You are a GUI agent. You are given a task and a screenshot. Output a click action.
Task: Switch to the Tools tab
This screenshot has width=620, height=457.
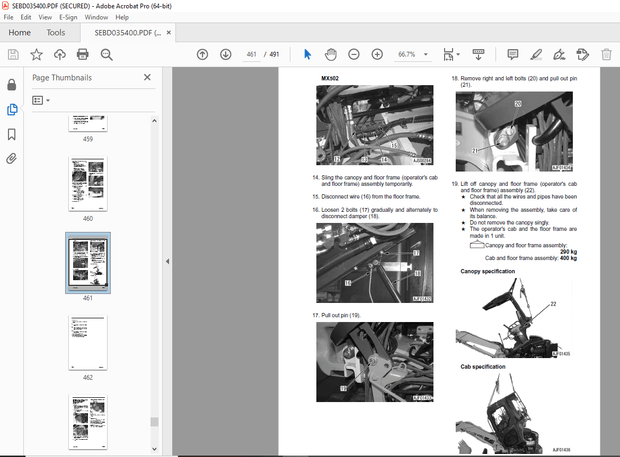point(56,32)
